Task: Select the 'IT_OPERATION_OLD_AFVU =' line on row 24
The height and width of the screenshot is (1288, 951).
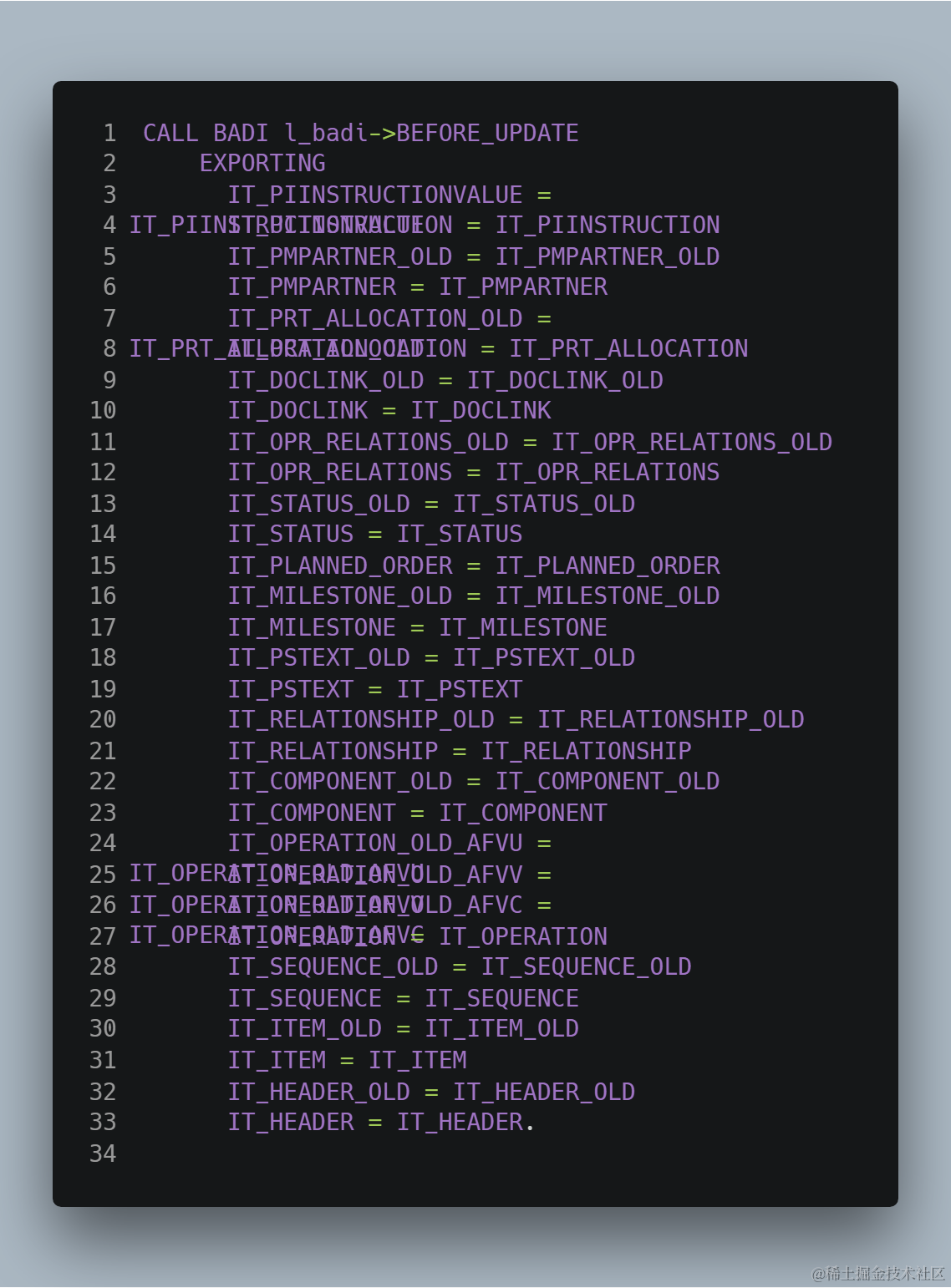Action: 389,843
